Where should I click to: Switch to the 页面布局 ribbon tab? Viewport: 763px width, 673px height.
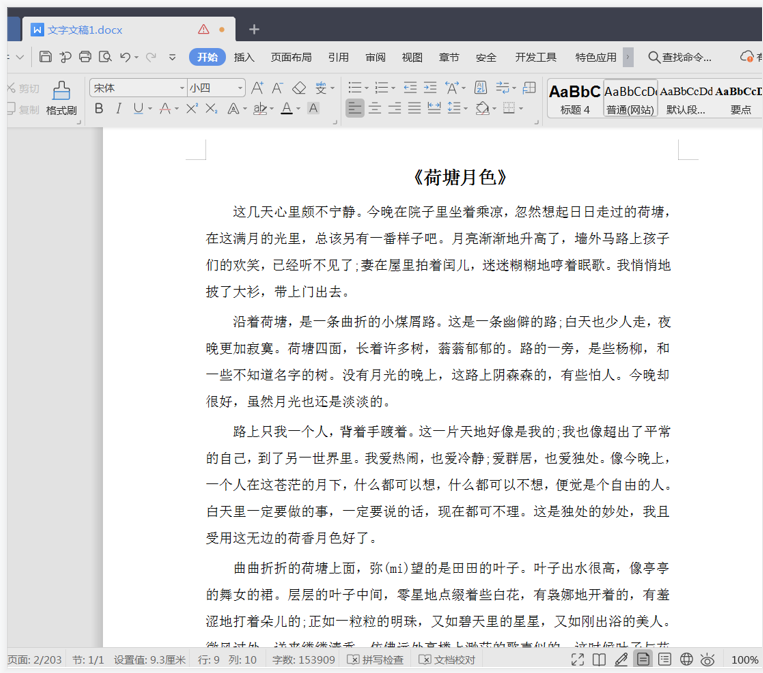(291, 57)
